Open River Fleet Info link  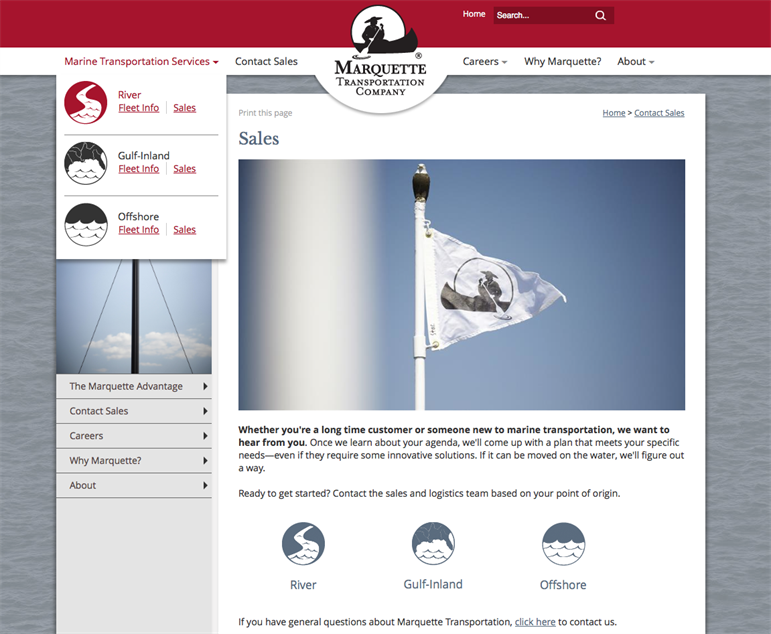(x=139, y=108)
